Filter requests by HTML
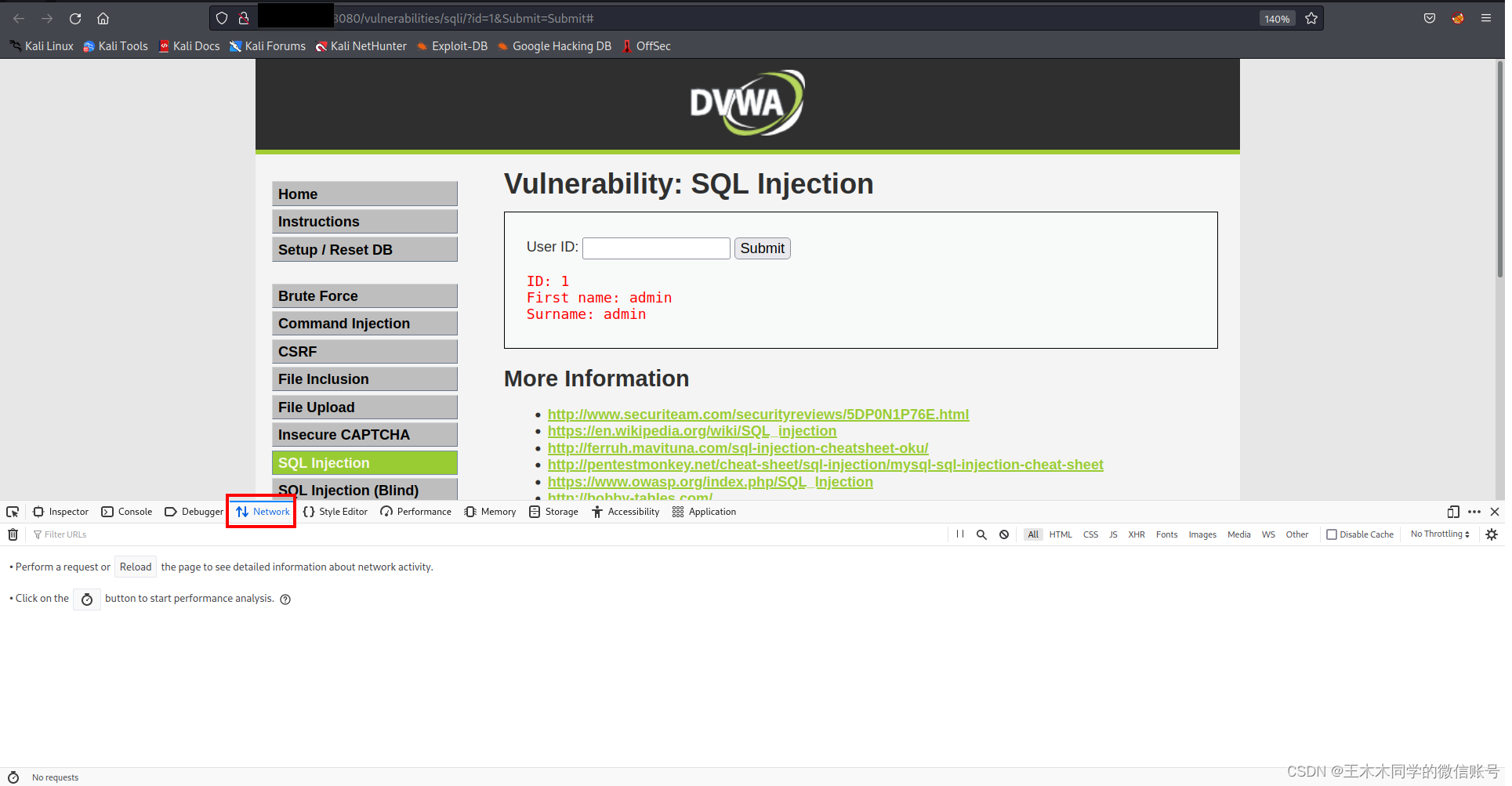This screenshot has height=786, width=1512. coord(1061,534)
